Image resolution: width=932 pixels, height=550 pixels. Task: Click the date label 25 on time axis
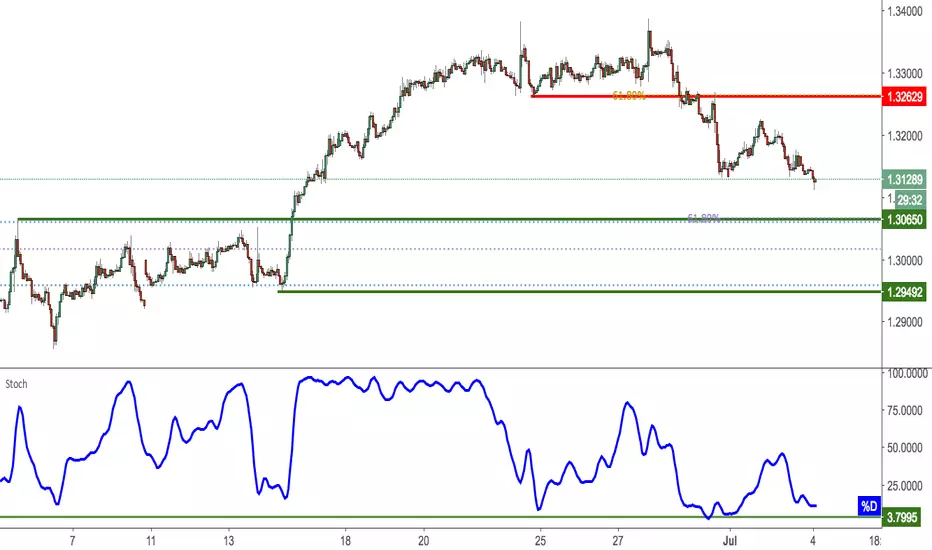coord(540,541)
